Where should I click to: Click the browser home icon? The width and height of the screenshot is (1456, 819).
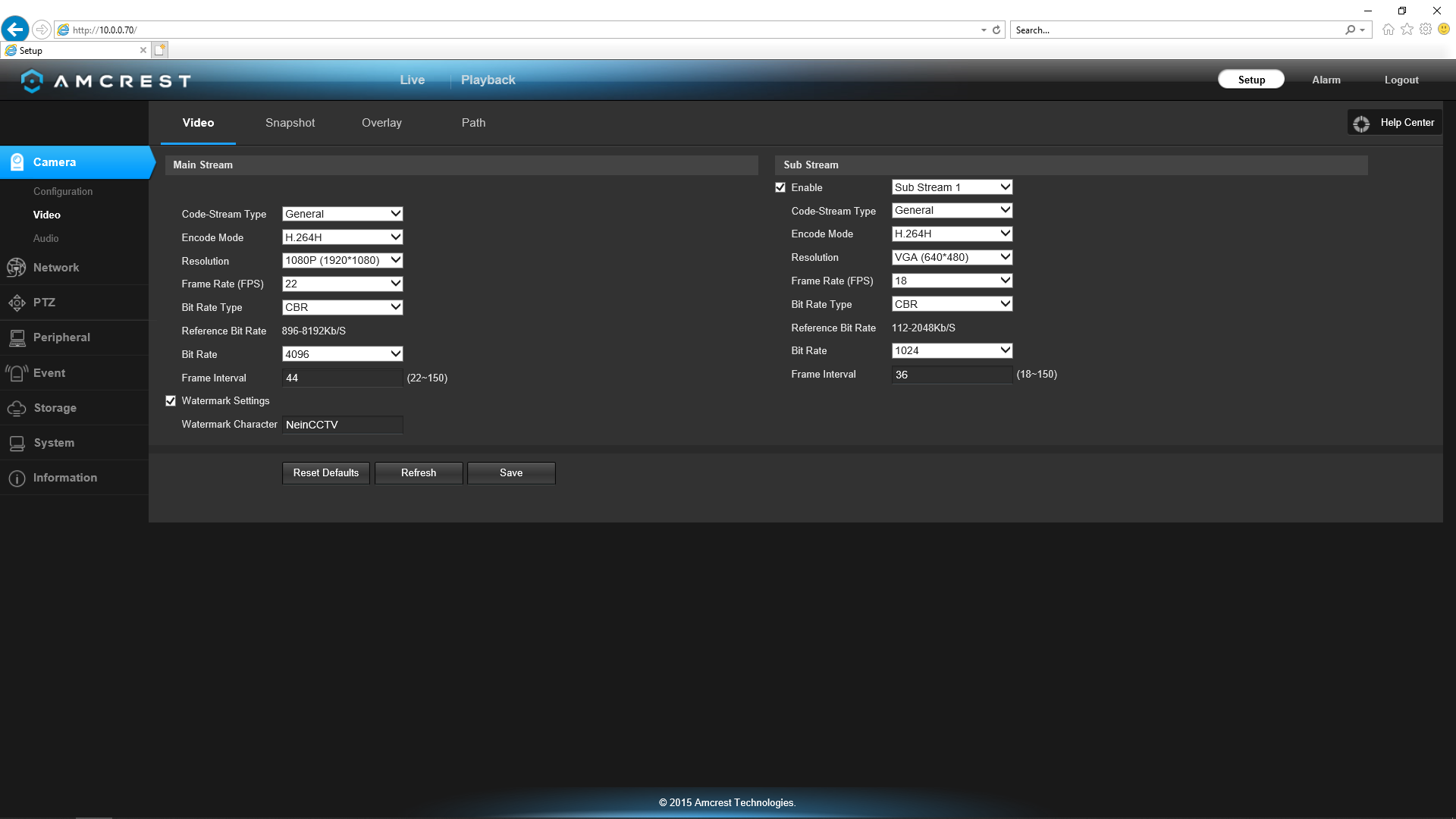[x=1388, y=30]
